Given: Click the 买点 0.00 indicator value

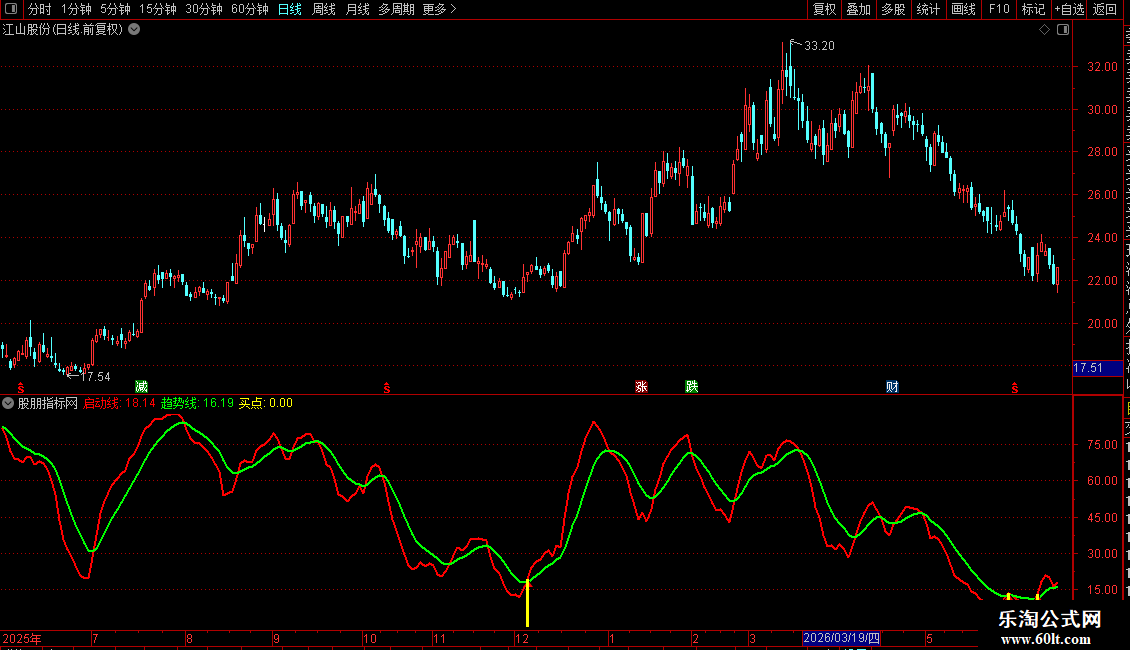Looking at the screenshot, I should click(266, 403).
